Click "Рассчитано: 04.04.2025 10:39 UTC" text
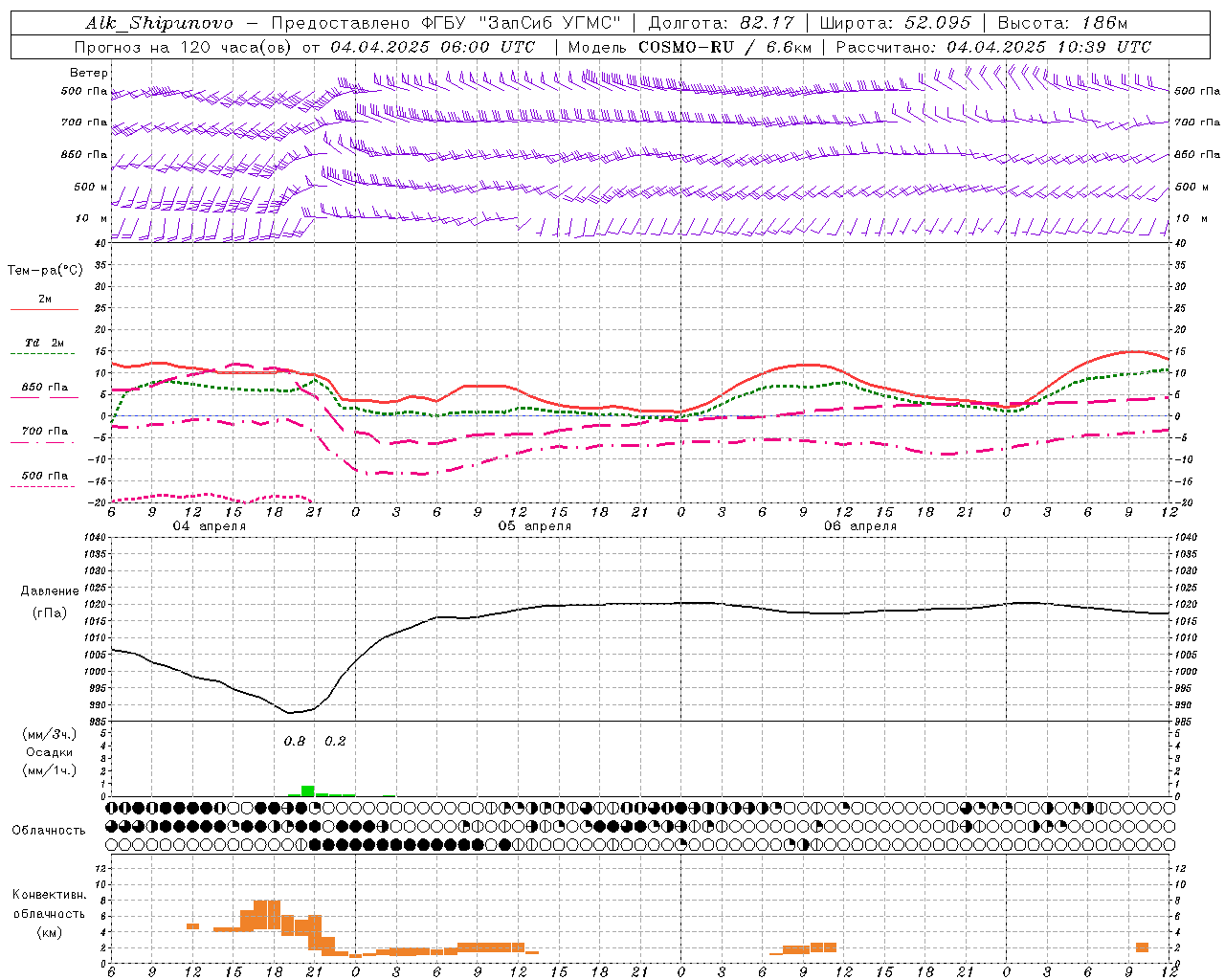Image resolution: width=1225 pixels, height=980 pixels. 993,47
